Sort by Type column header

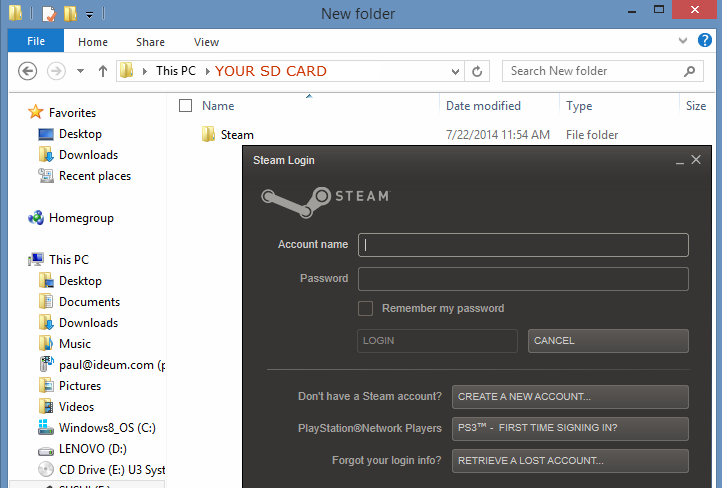click(579, 106)
